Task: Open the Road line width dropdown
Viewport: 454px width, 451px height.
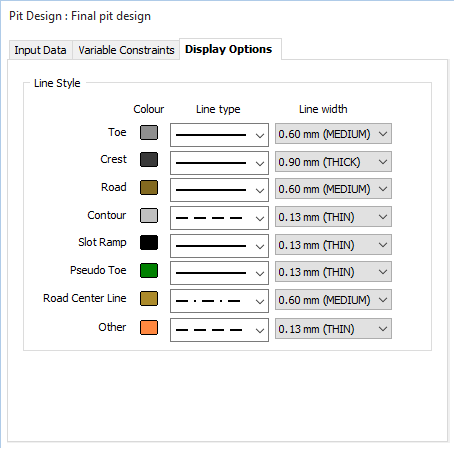Action: pos(333,189)
